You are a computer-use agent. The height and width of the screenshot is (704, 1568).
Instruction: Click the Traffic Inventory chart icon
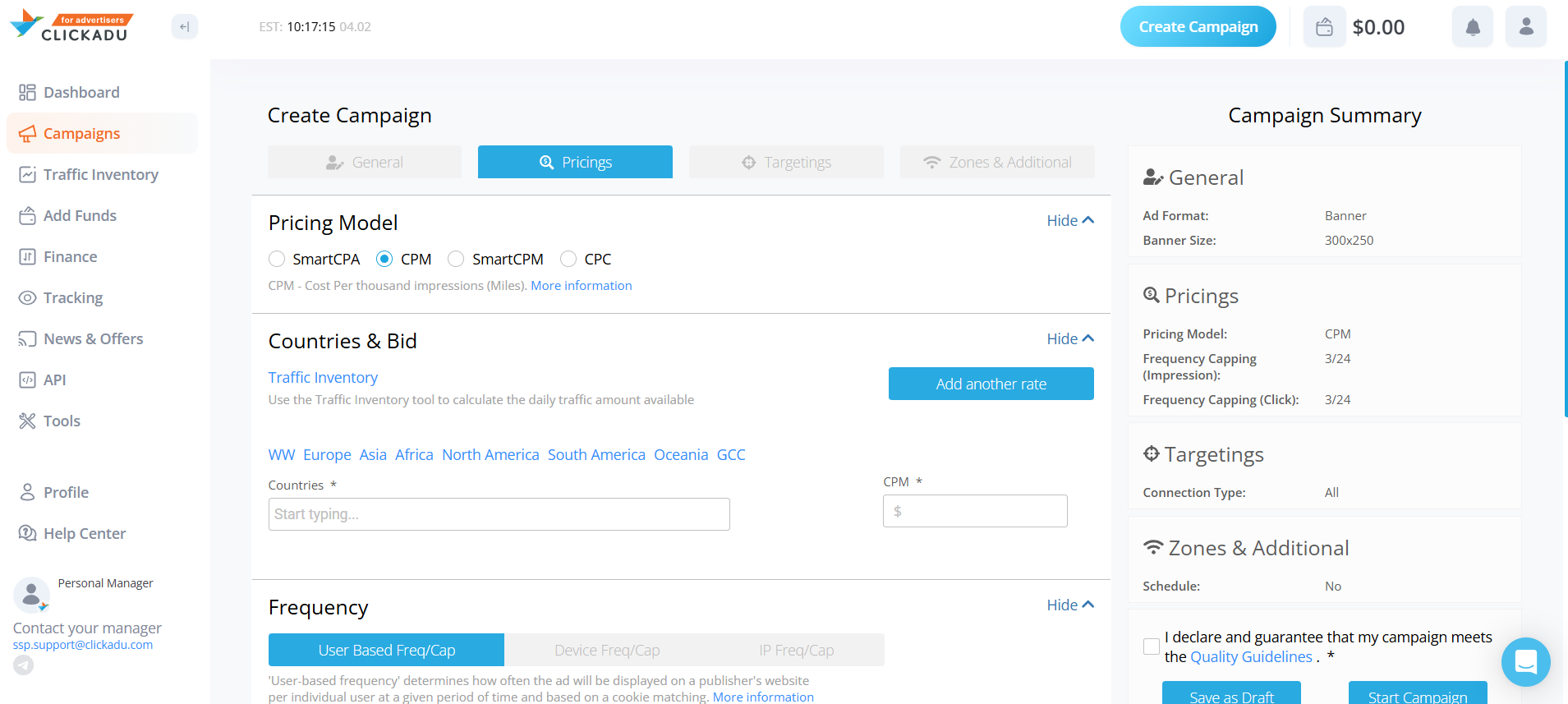(x=27, y=174)
